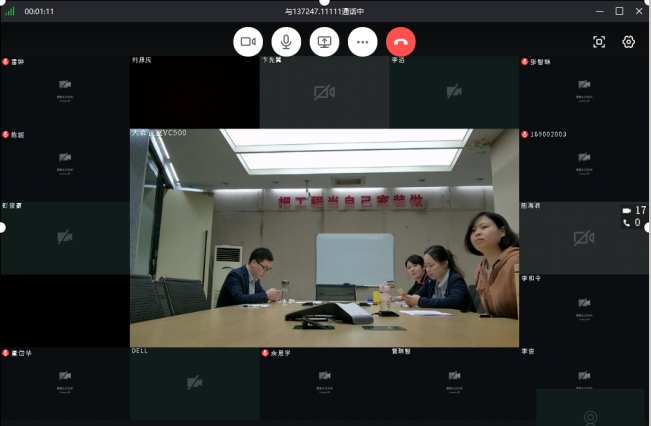Check the signal strength indicator
The width and height of the screenshot is (651, 426).
[10, 11]
